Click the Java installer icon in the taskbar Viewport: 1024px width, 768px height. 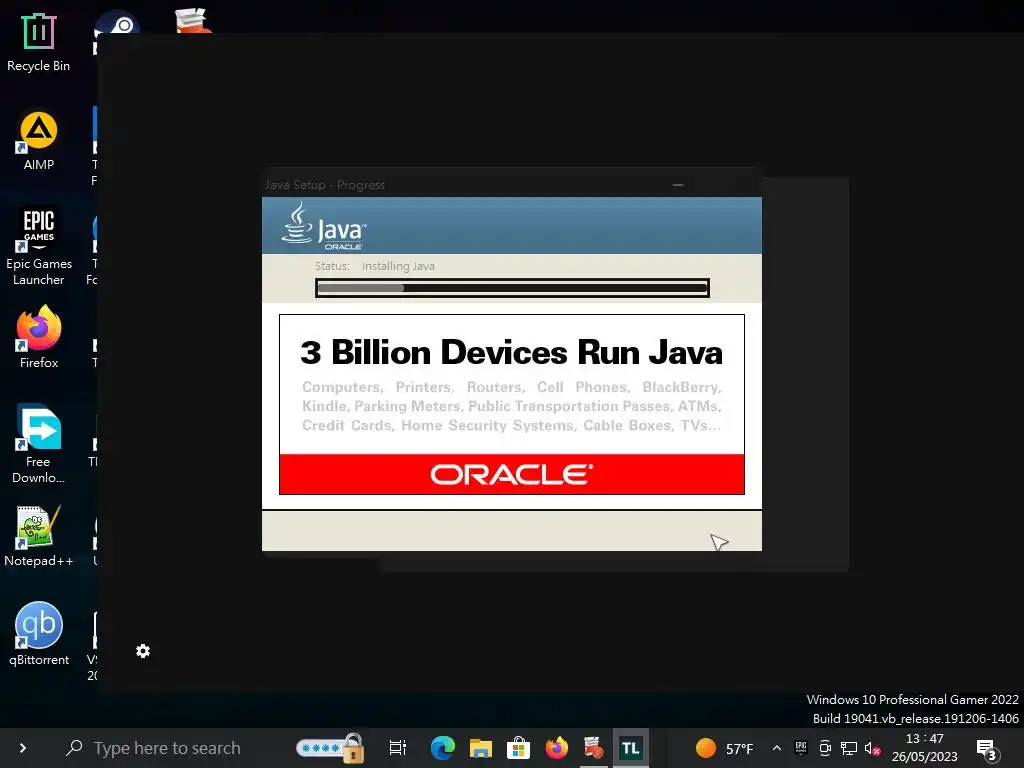click(594, 748)
